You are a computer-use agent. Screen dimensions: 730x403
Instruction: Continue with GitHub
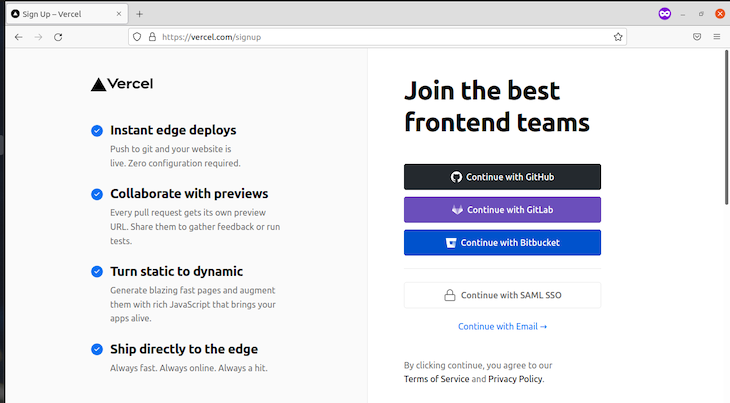[x=502, y=177]
